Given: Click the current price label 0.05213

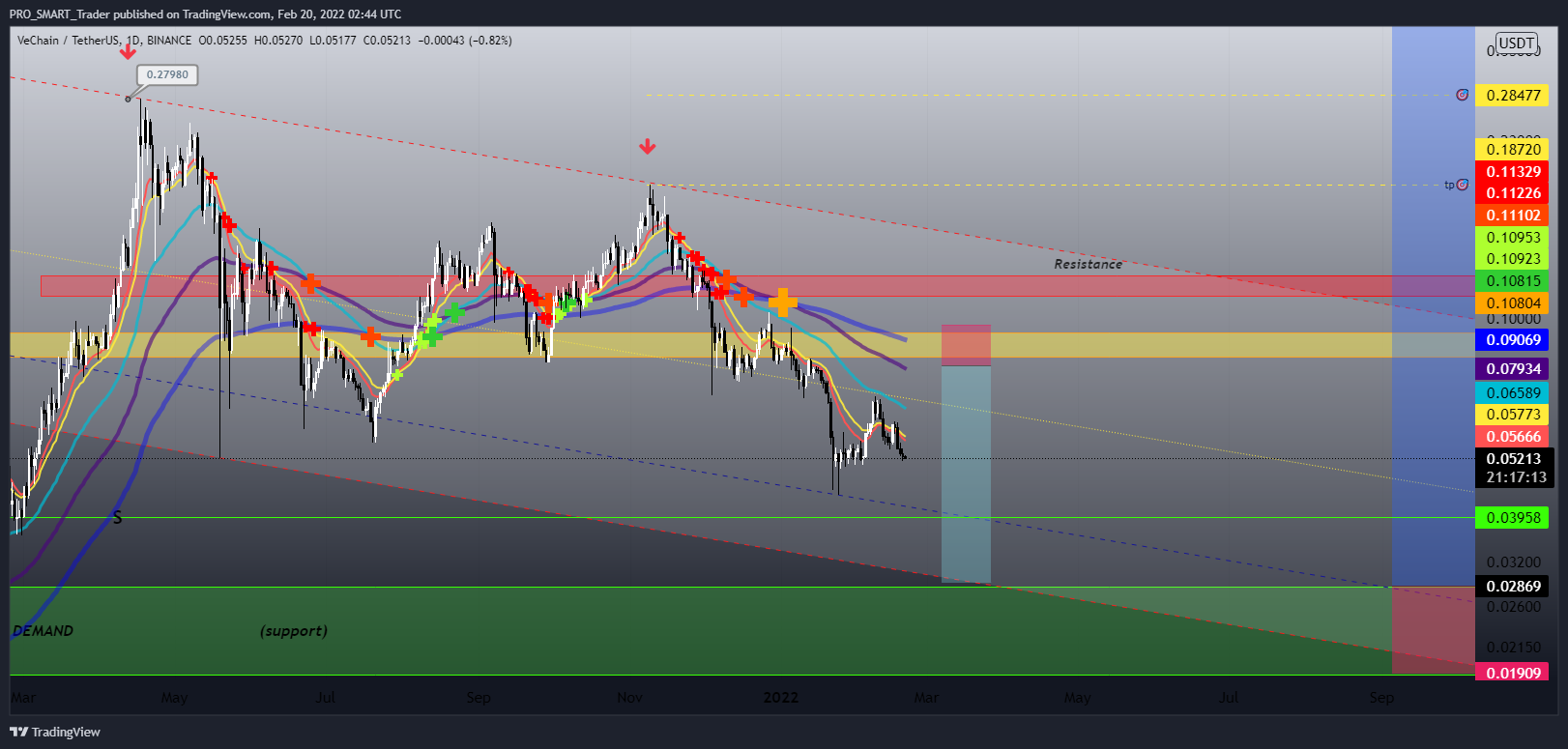Looking at the screenshot, I should click(x=1512, y=459).
